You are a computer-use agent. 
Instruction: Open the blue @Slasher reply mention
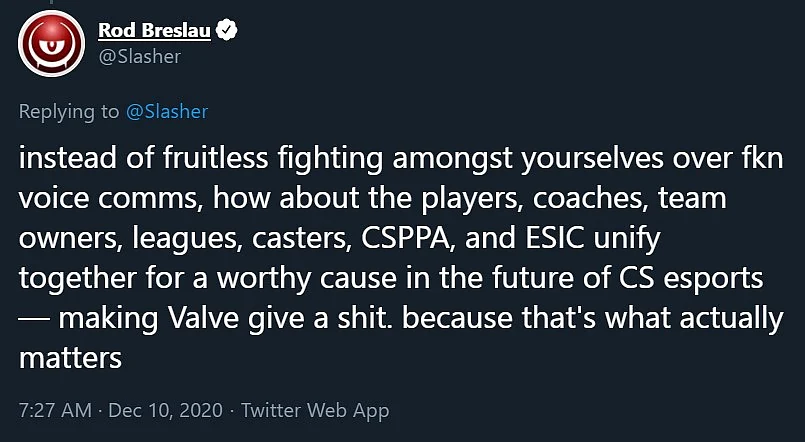167,112
